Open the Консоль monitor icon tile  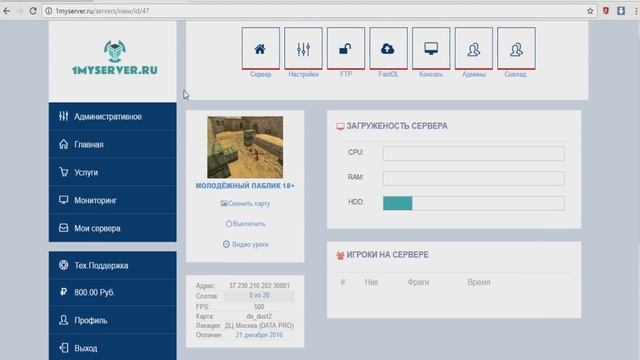[431, 49]
